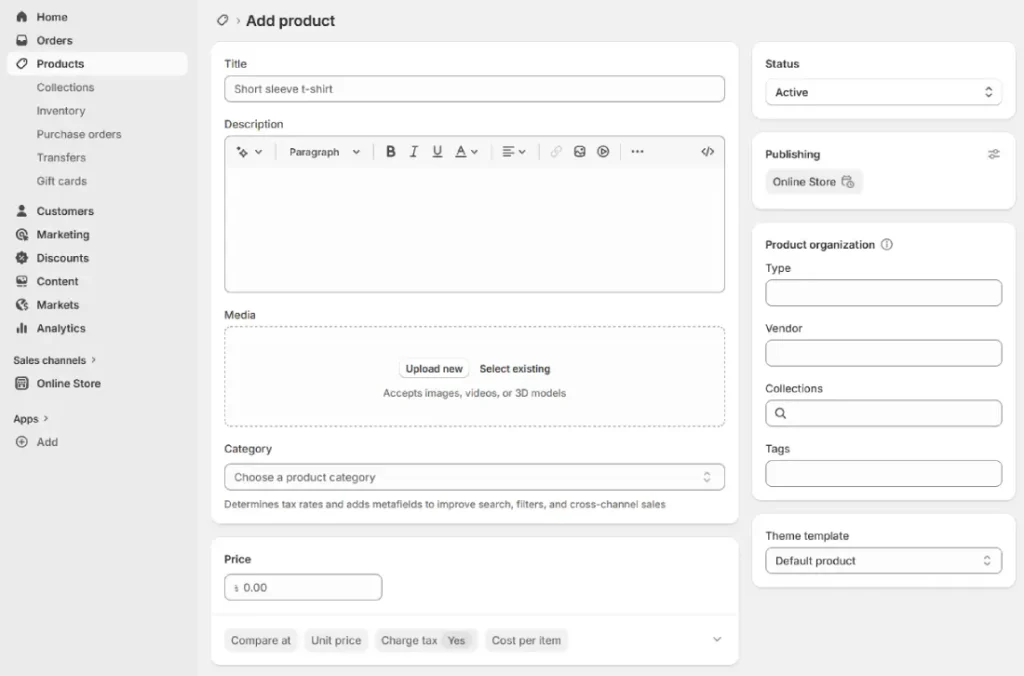Go to Collections in the sidebar
This screenshot has width=1024, height=676.
tap(65, 88)
